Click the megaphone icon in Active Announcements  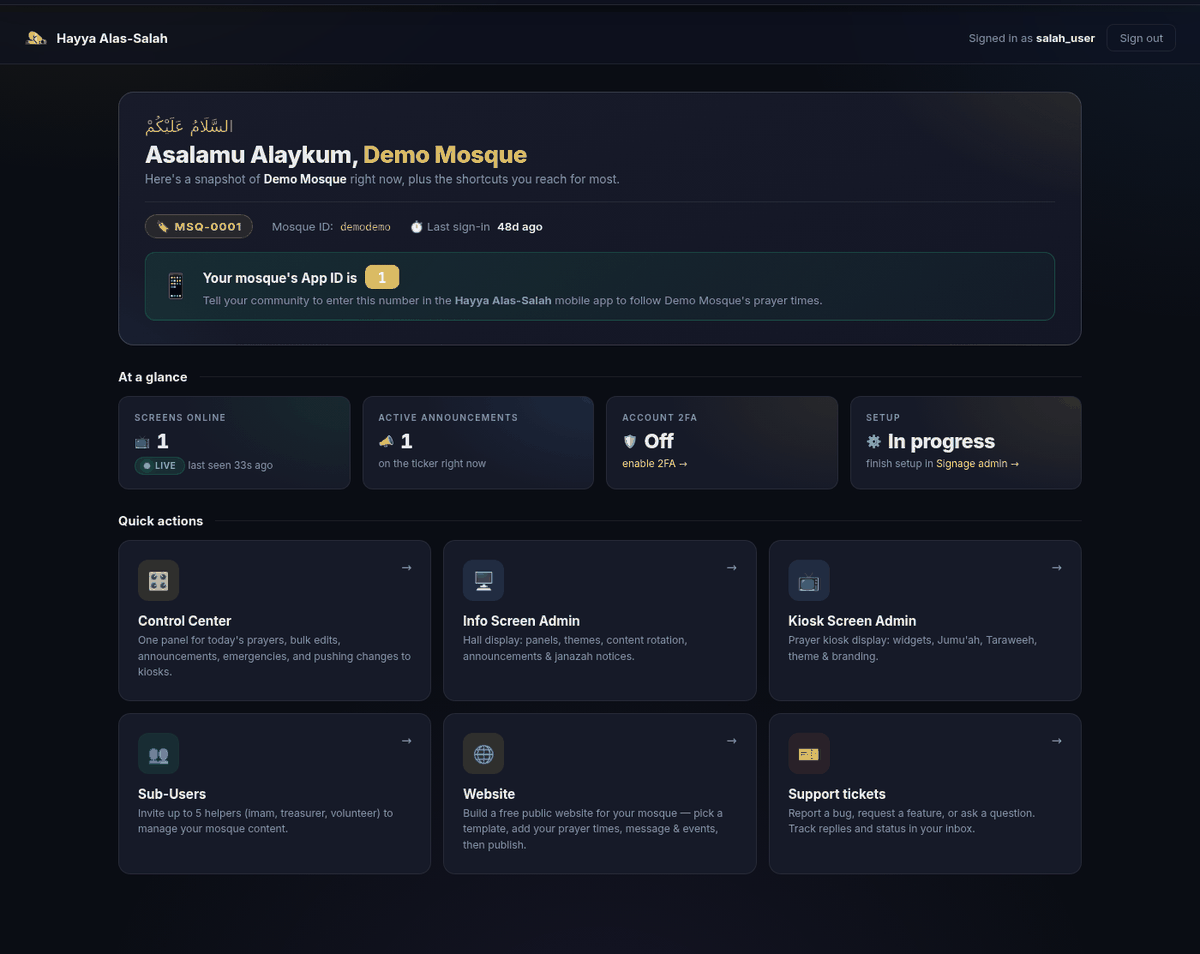386,441
